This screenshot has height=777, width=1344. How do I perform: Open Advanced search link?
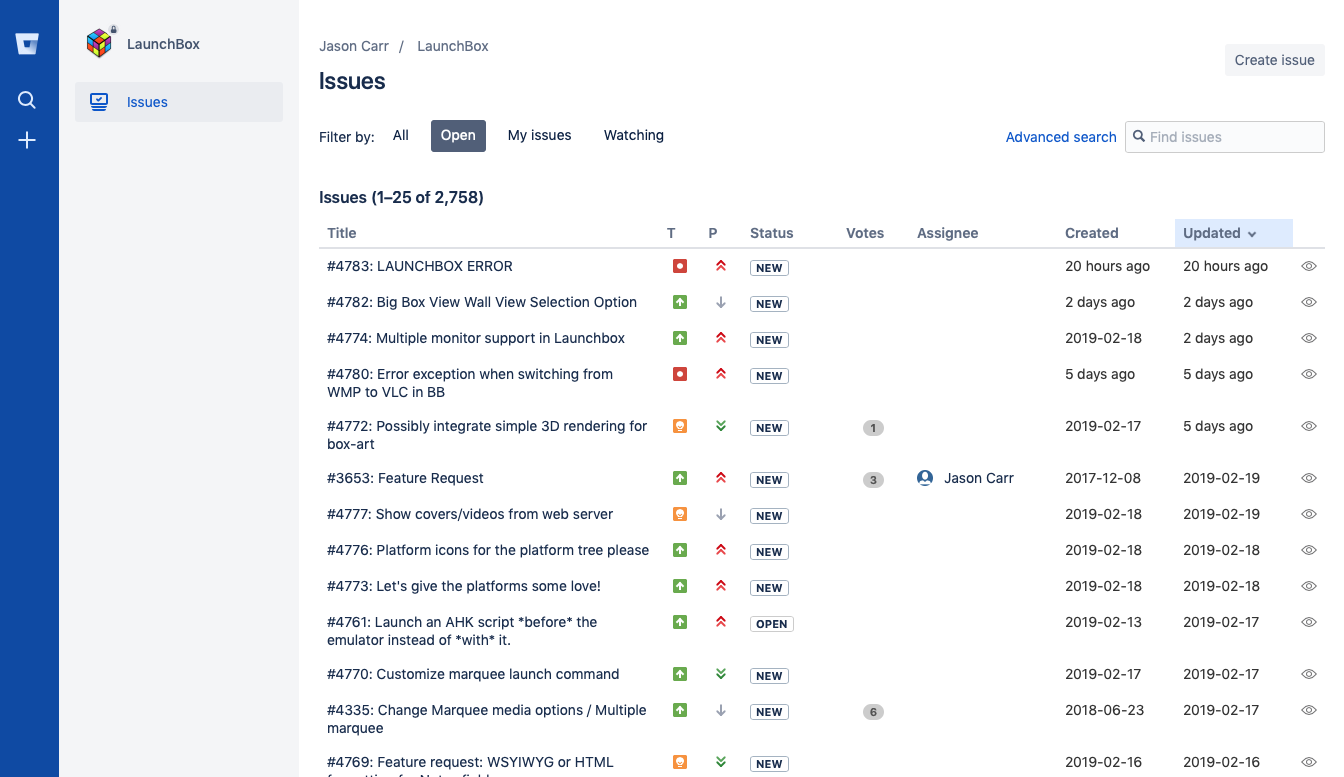1061,137
